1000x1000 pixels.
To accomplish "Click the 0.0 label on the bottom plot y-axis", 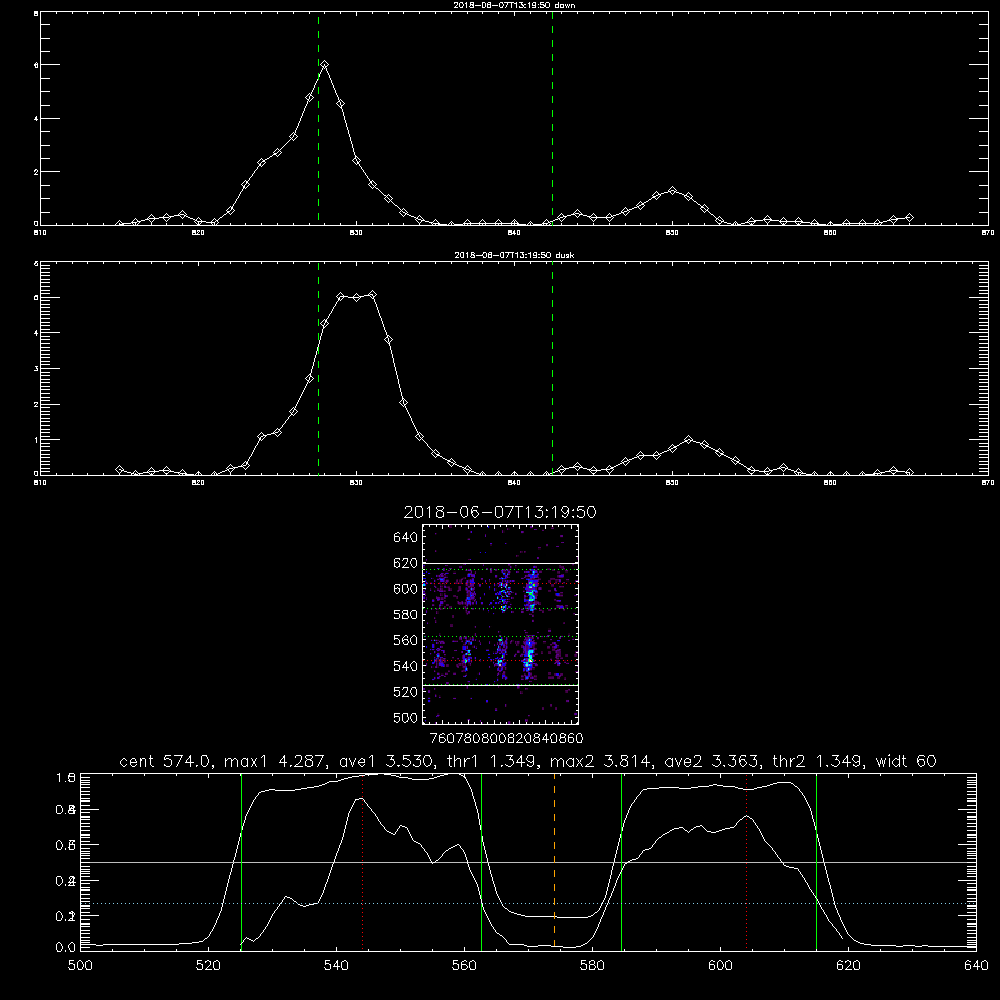I will click(66, 947).
